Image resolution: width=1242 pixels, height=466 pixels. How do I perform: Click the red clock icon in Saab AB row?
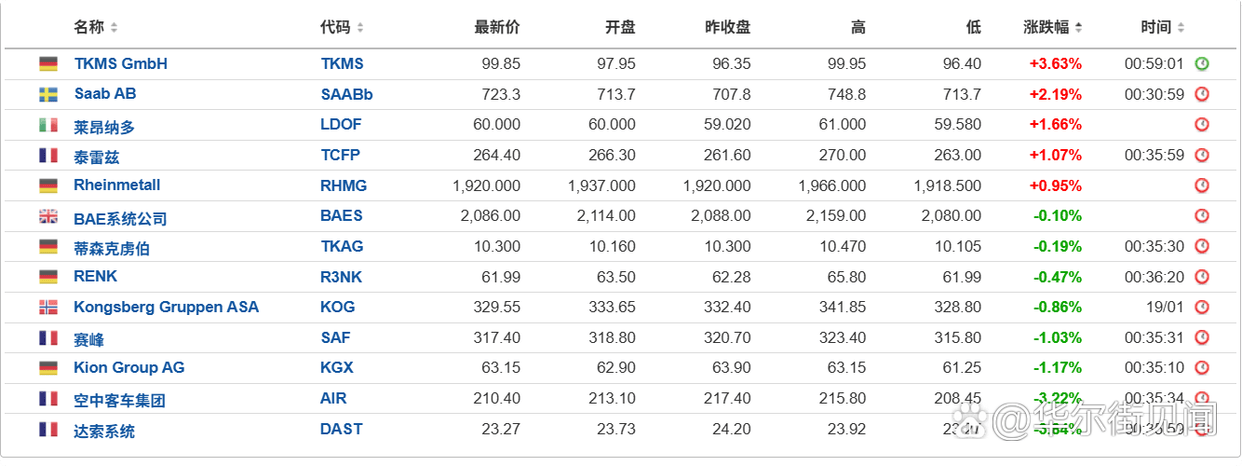(x=1202, y=95)
